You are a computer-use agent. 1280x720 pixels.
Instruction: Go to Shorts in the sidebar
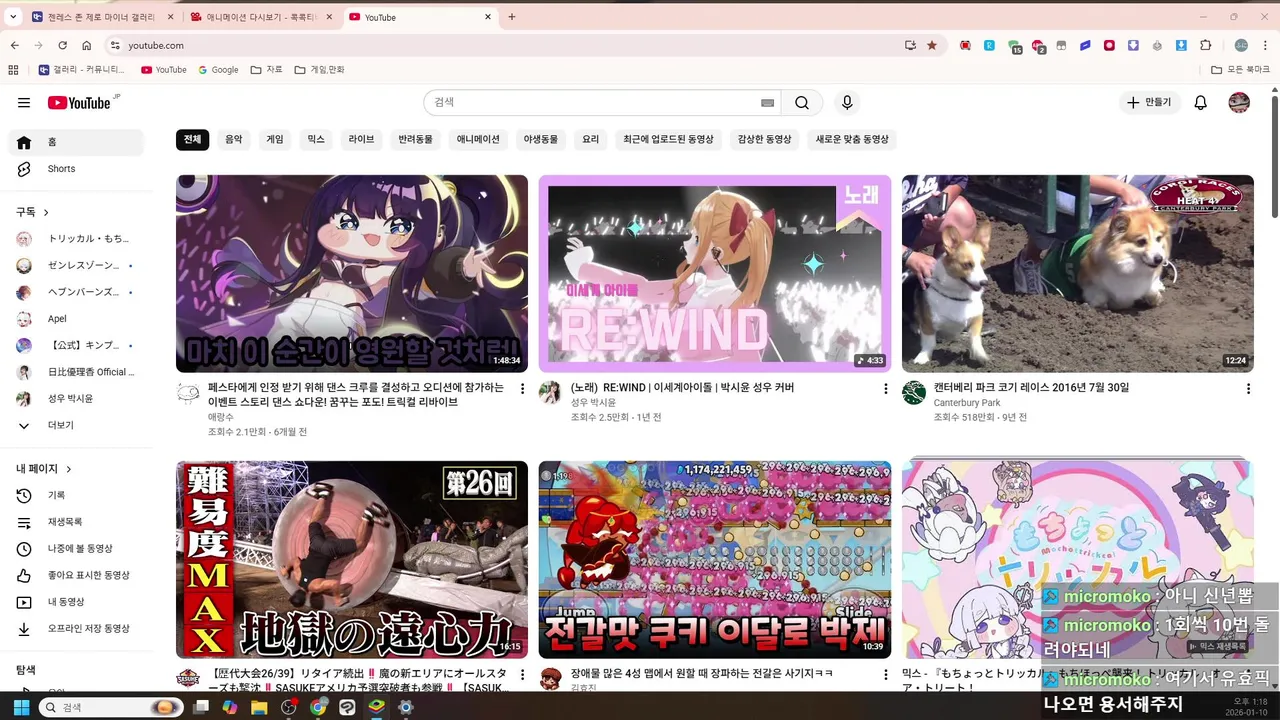click(76, 169)
